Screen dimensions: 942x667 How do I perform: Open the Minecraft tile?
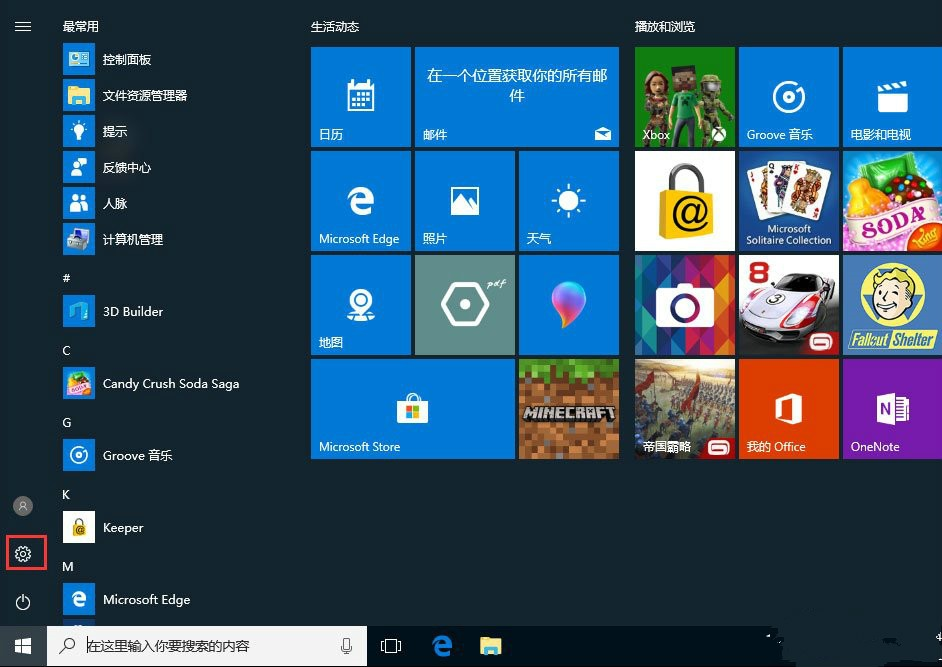point(568,408)
